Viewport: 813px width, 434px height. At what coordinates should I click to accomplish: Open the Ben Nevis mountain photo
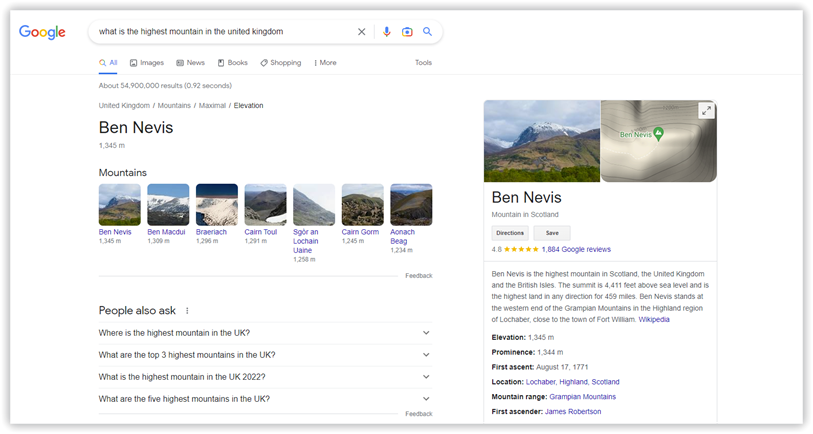542,141
